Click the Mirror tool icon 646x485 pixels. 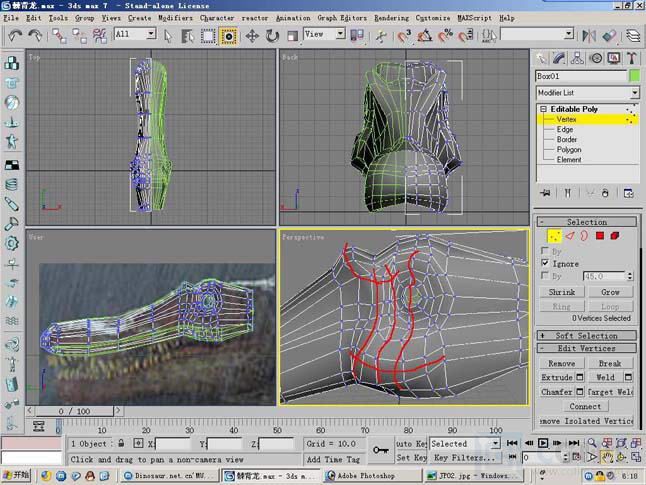[589, 36]
